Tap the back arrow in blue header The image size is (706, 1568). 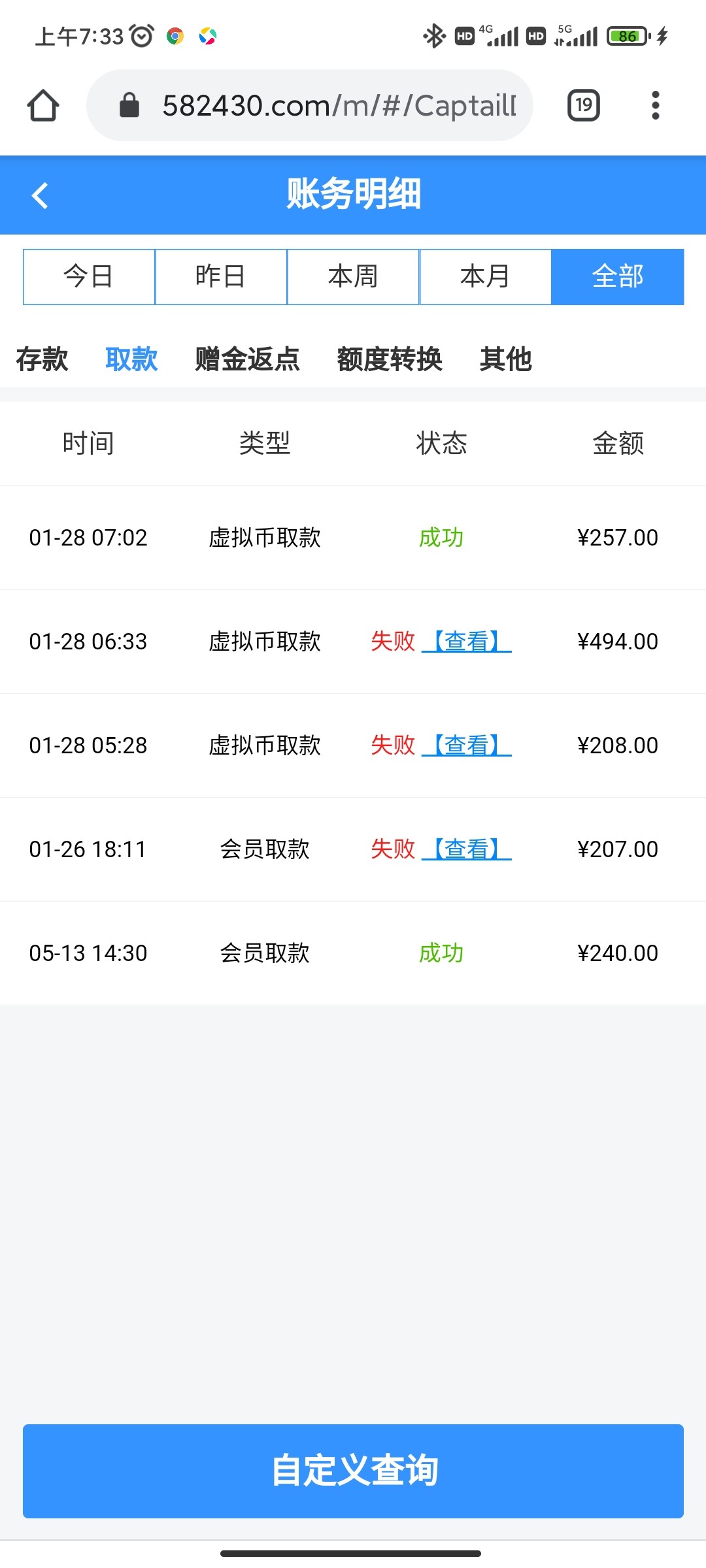click(41, 195)
